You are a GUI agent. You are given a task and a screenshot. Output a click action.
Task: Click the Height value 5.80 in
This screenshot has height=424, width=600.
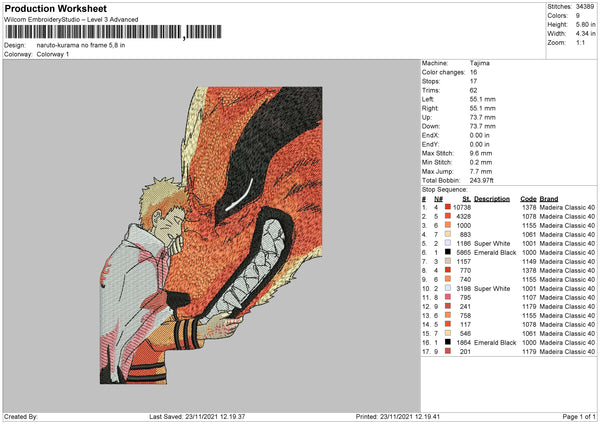(585, 24)
